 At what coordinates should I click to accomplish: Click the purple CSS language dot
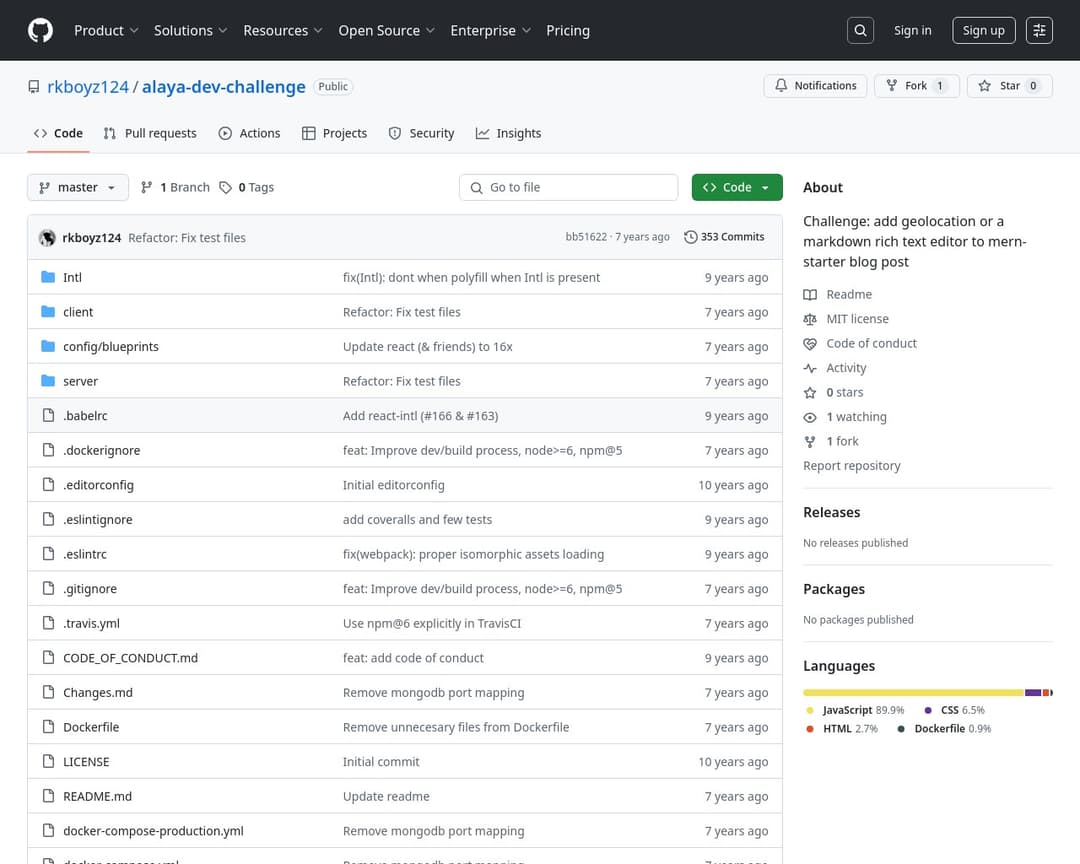[928, 710]
